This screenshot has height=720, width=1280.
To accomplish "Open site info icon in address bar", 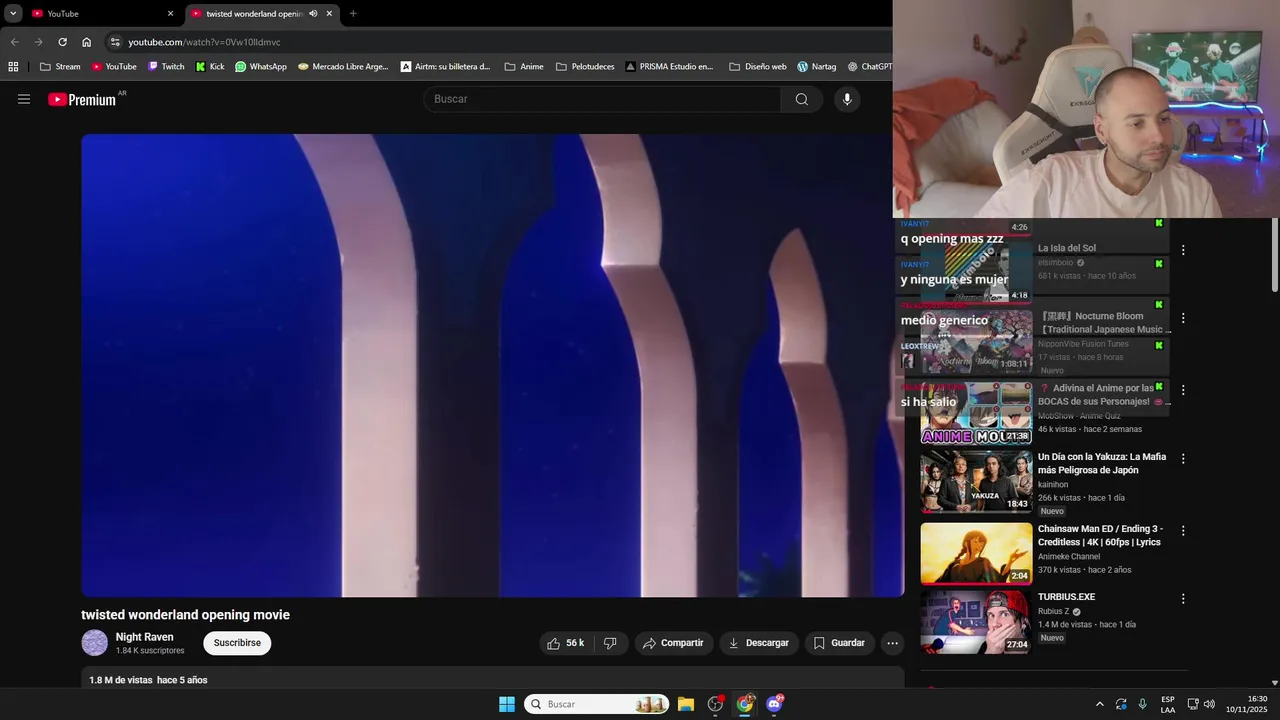I will (115, 42).
